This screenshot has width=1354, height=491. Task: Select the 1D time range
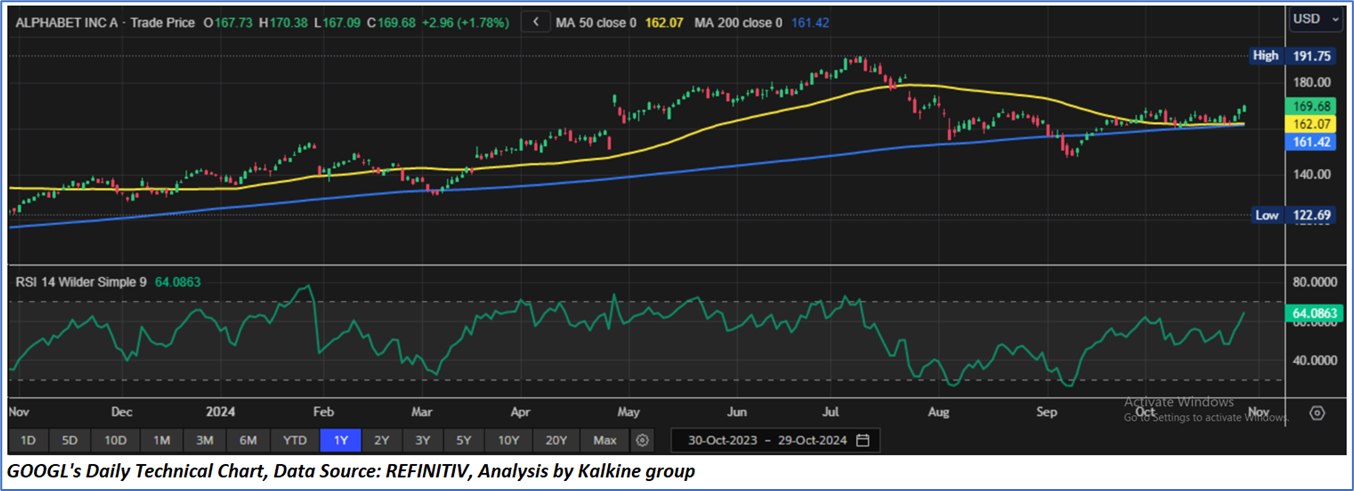pyautogui.click(x=28, y=440)
